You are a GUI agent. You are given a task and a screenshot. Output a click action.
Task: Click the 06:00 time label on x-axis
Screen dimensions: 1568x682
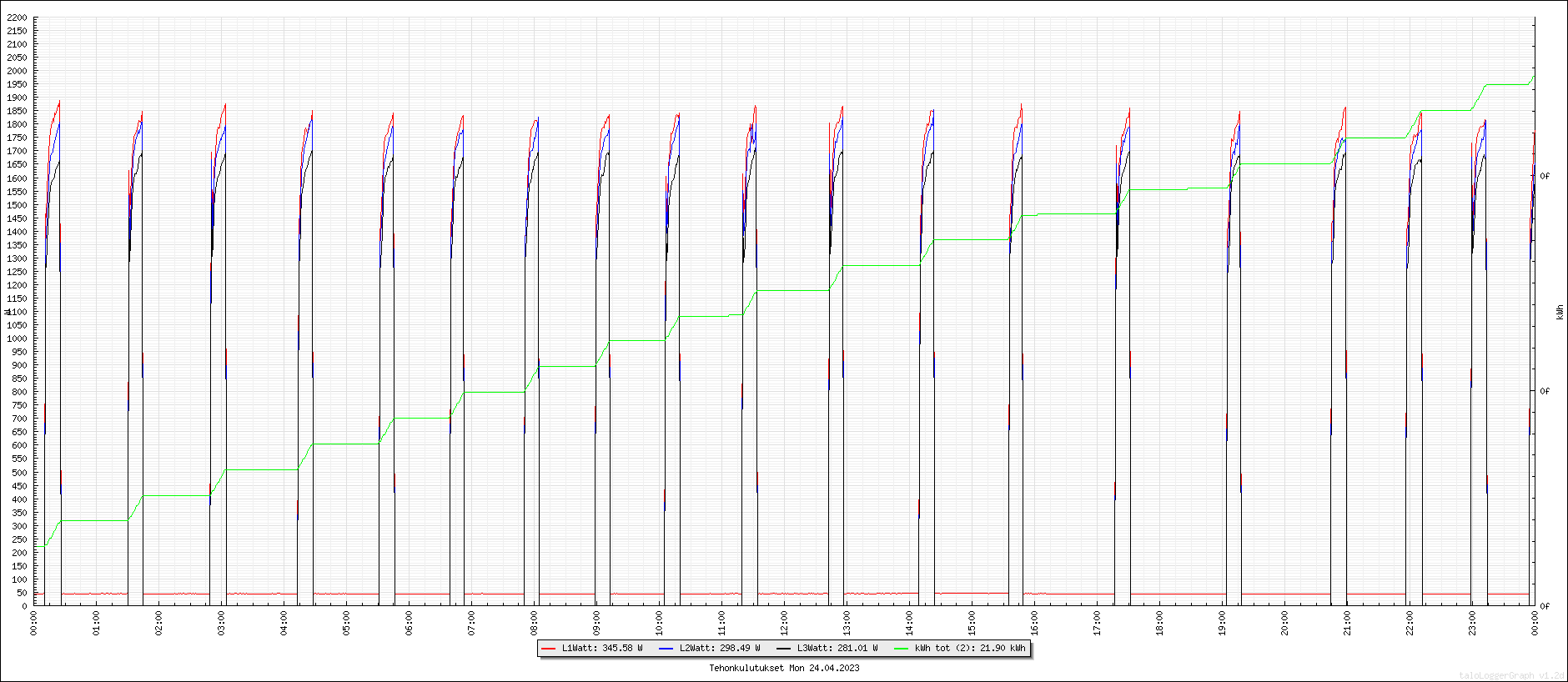410,623
